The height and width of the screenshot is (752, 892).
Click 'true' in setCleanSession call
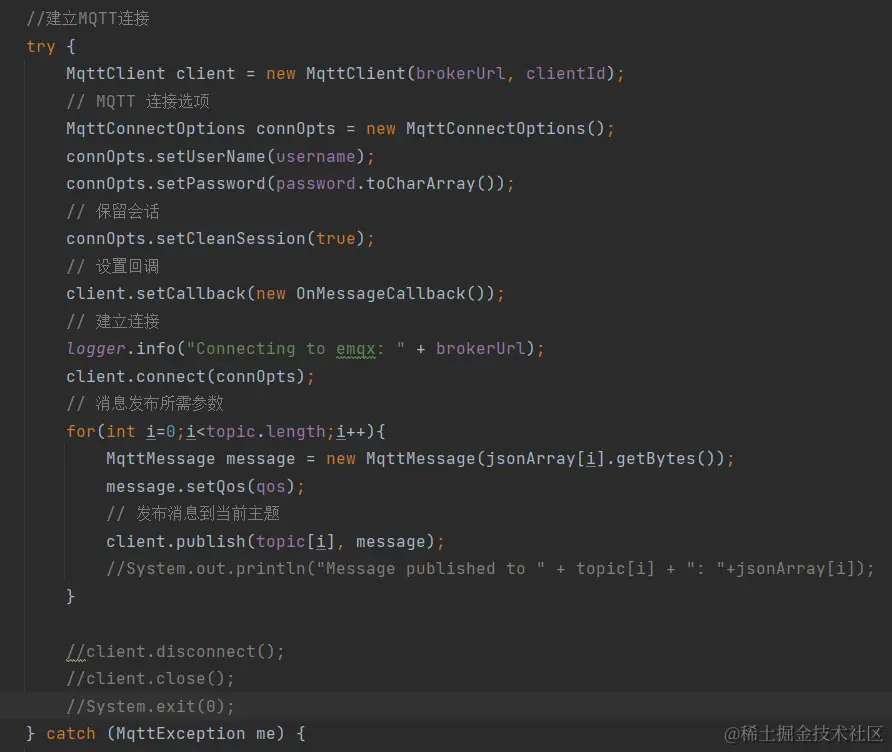click(x=336, y=238)
